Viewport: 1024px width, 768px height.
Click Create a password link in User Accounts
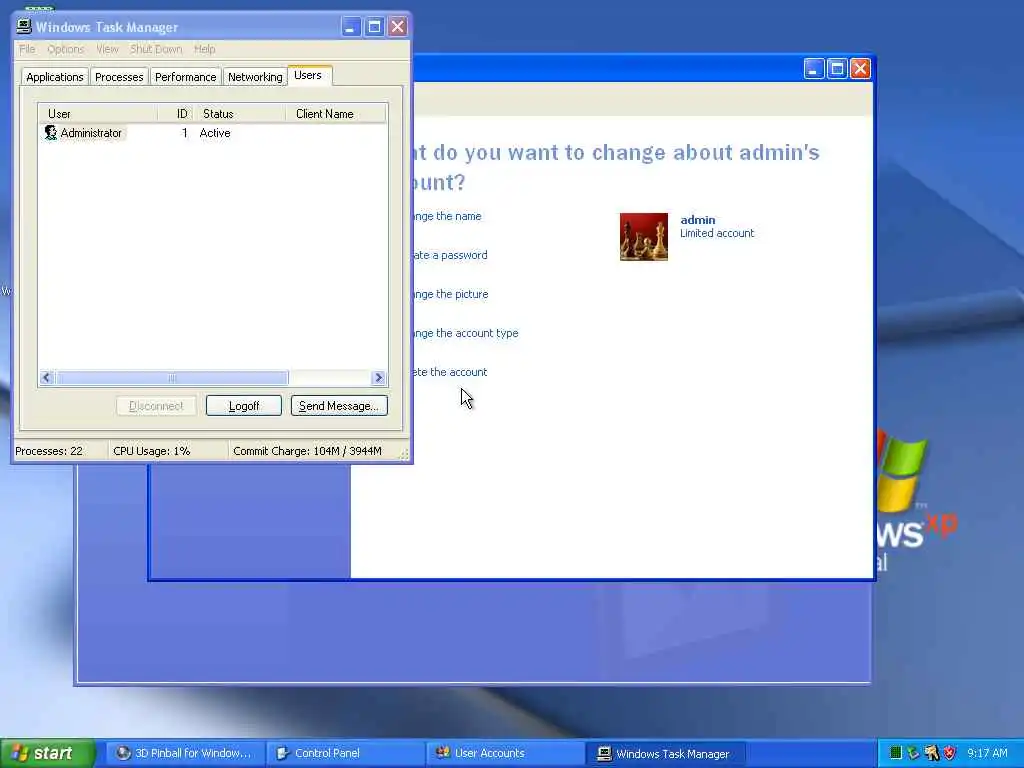coord(451,255)
